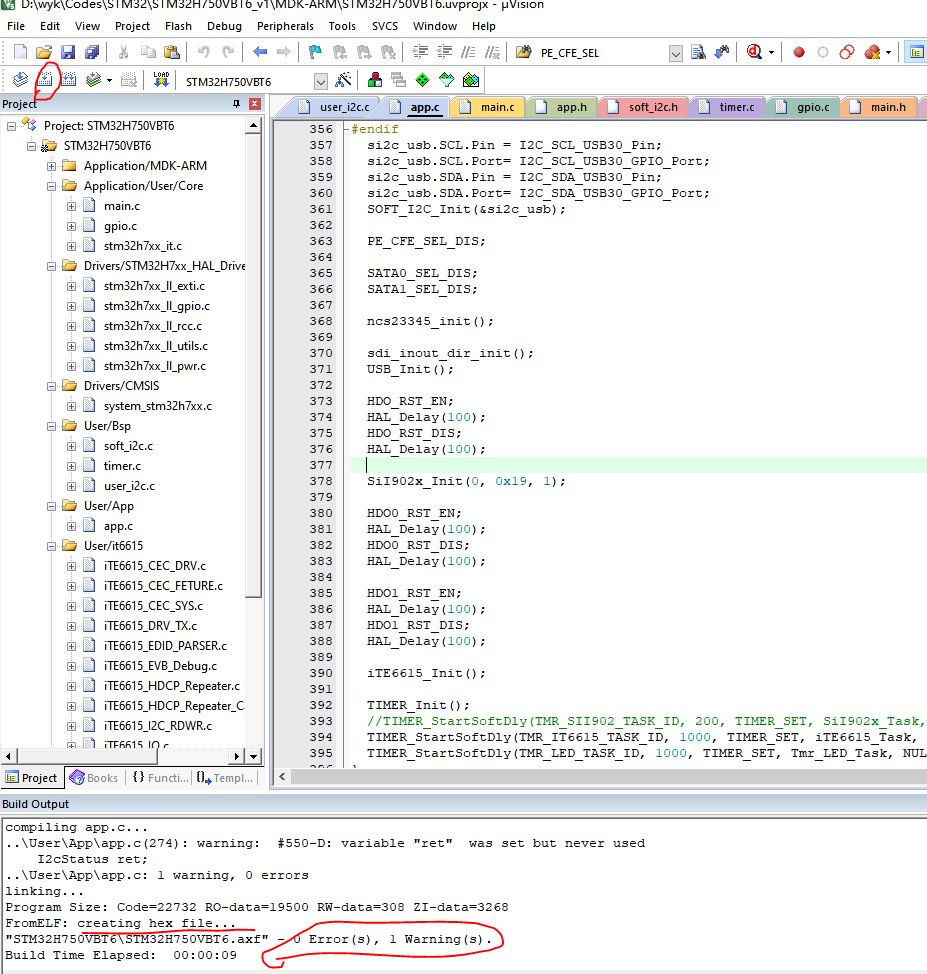Open a file with the folder icon
Viewport: 927px width, 974px height.
43,52
